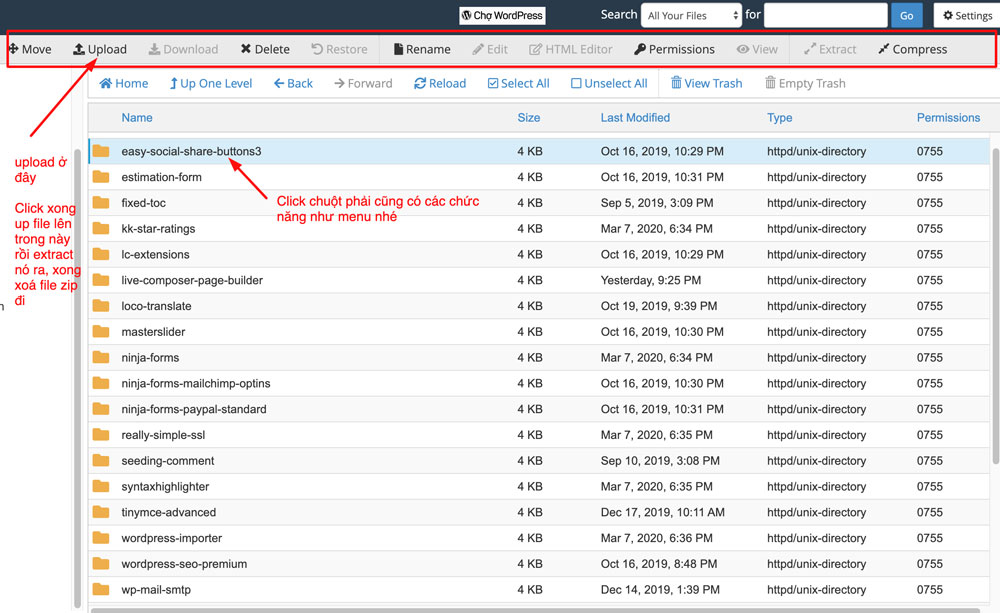Click the search text input field
The width and height of the screenshot is (1000, 613).
click(826, 15)
